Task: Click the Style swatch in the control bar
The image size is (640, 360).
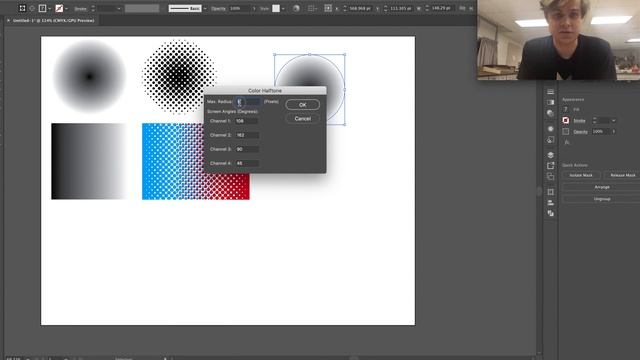Action: pos(276,9)
